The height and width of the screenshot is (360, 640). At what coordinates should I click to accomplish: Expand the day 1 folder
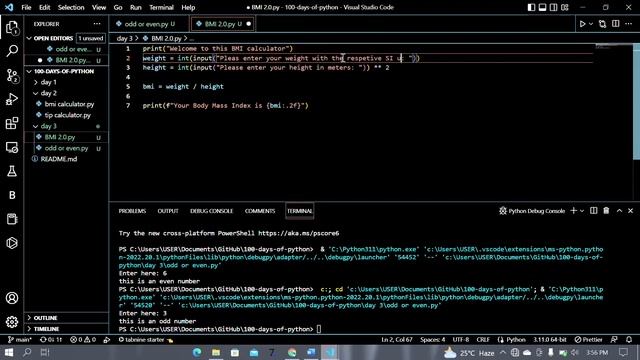click(x=49, y=82)
